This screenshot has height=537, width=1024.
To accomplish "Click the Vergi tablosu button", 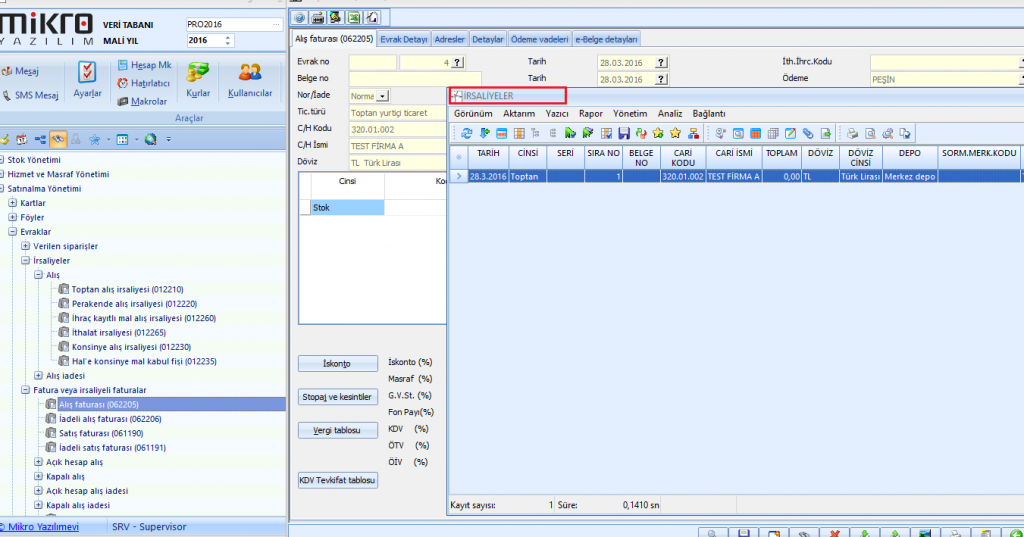I will coord(338,430).
